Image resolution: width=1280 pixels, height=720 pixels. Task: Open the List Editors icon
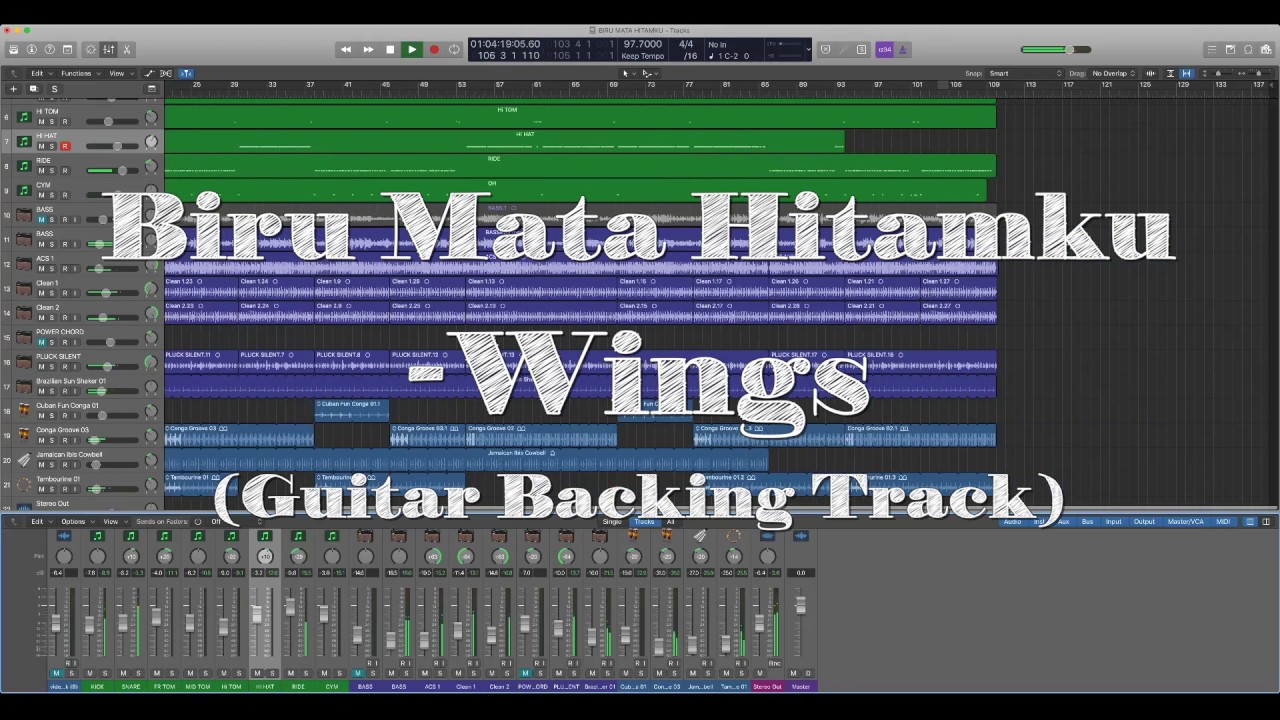1212,49
